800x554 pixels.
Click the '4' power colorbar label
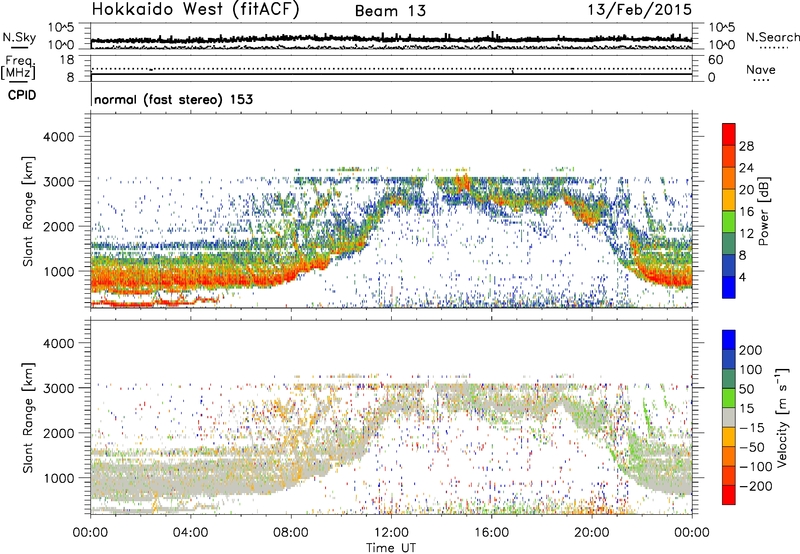pyautogui.click(x=742, y=277)
